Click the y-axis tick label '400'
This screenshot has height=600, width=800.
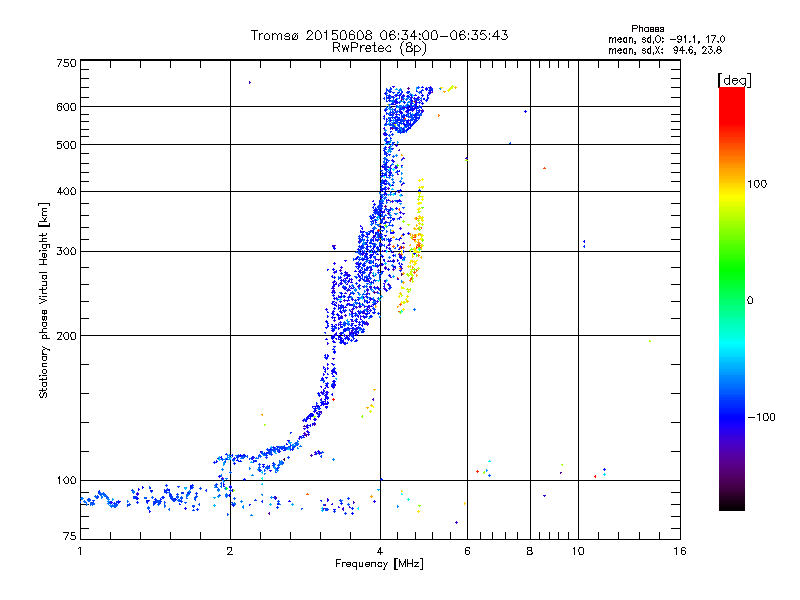(x=66, y=192)
